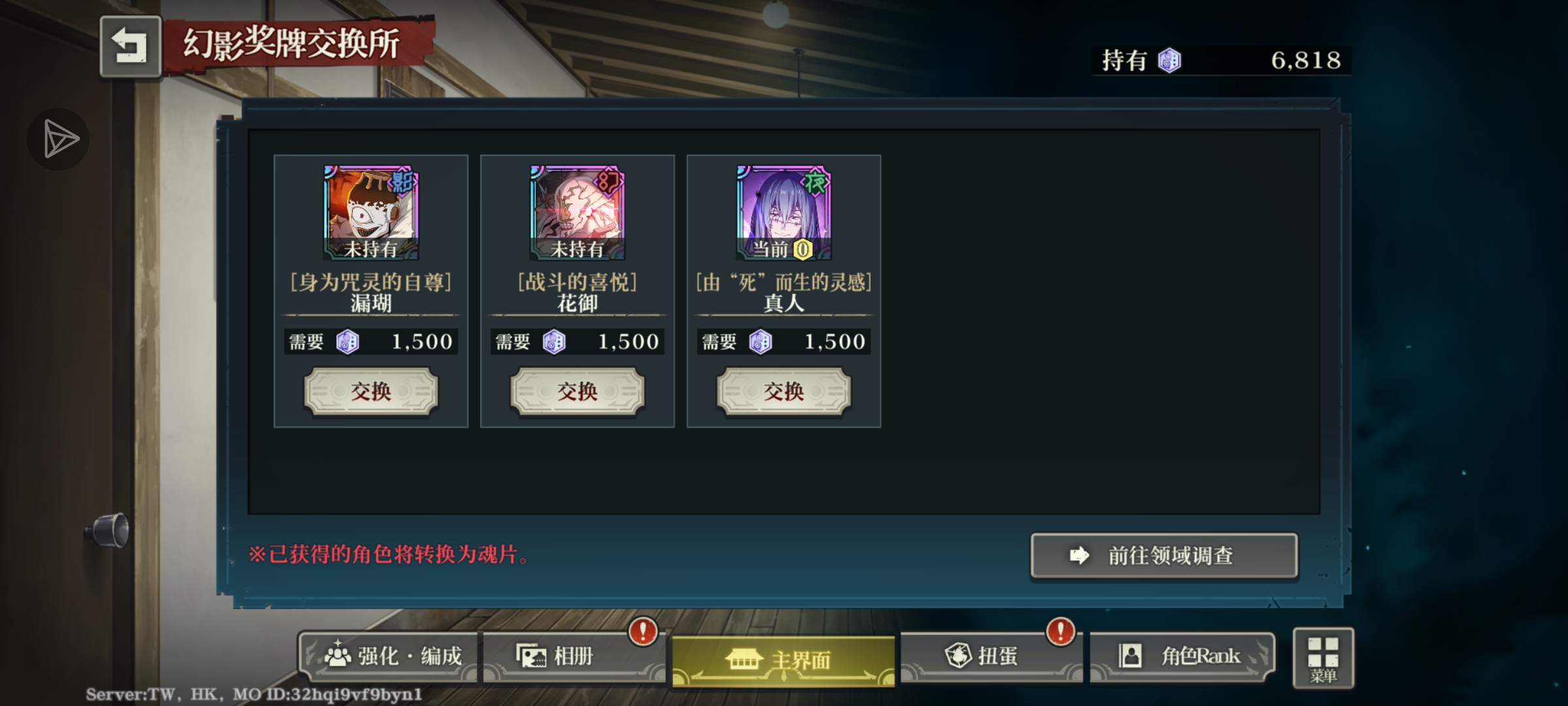Select the 真人 character portrait
The width and height of the screenshot is (1568, 706).
[784, 212]
